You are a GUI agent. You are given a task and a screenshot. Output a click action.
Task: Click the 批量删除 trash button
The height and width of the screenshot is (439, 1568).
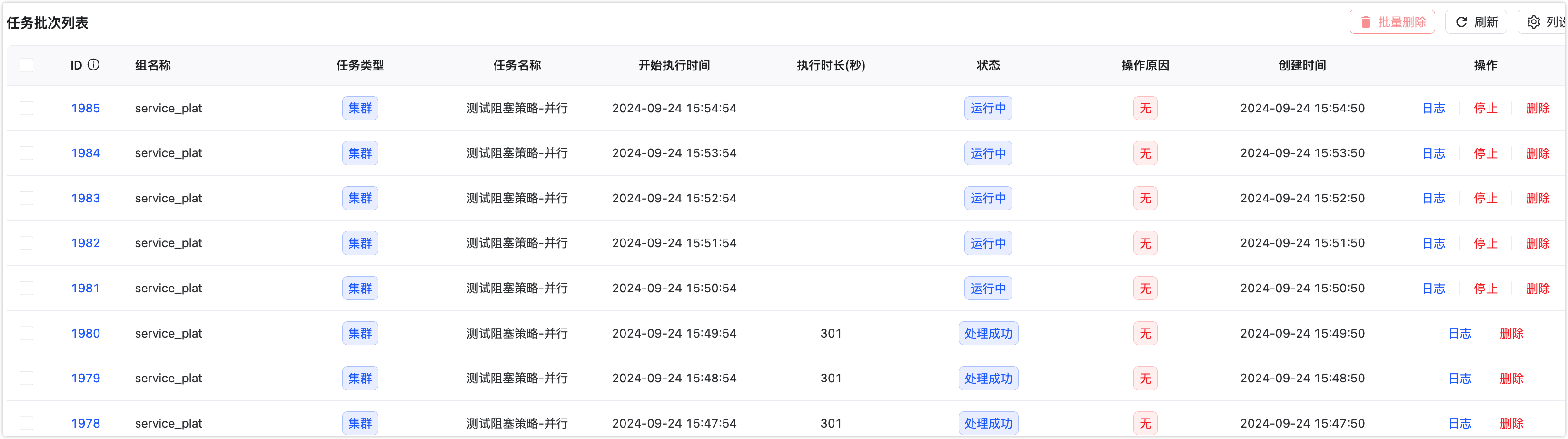point(1391,22)
